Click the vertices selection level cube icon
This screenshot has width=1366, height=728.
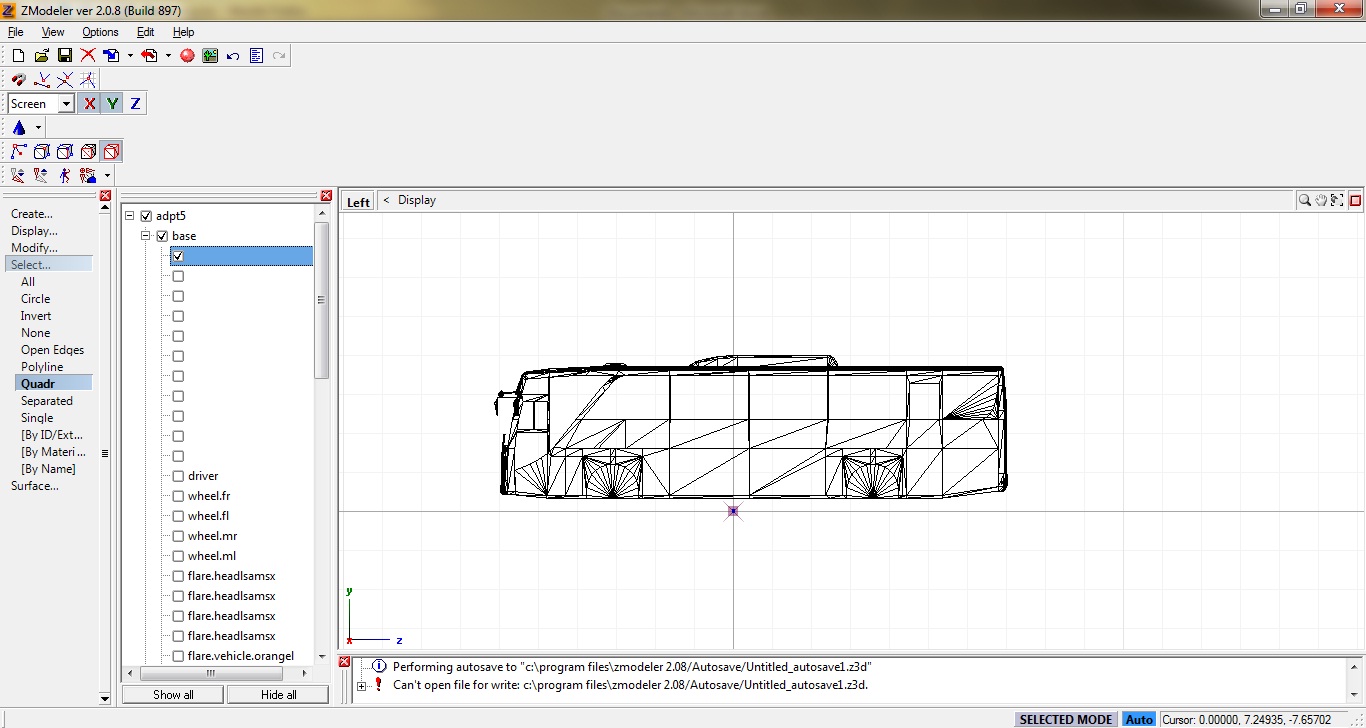pyautogui.click(x=41, y=150)
